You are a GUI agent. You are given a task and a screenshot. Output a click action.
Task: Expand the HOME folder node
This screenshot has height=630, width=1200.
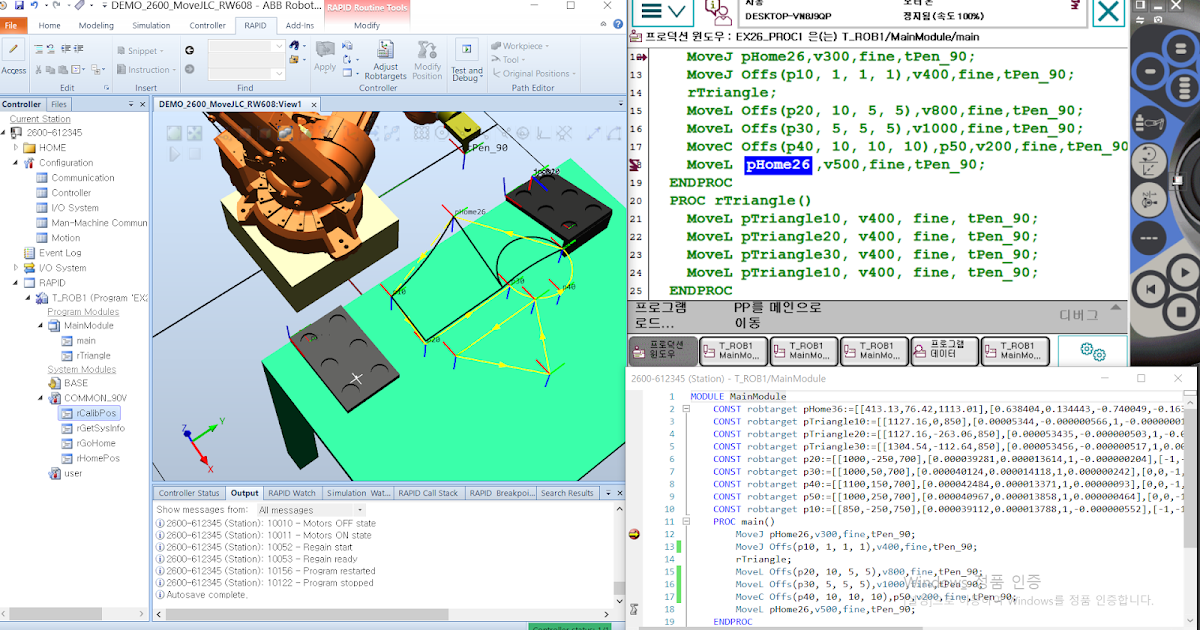coord(16,148)
